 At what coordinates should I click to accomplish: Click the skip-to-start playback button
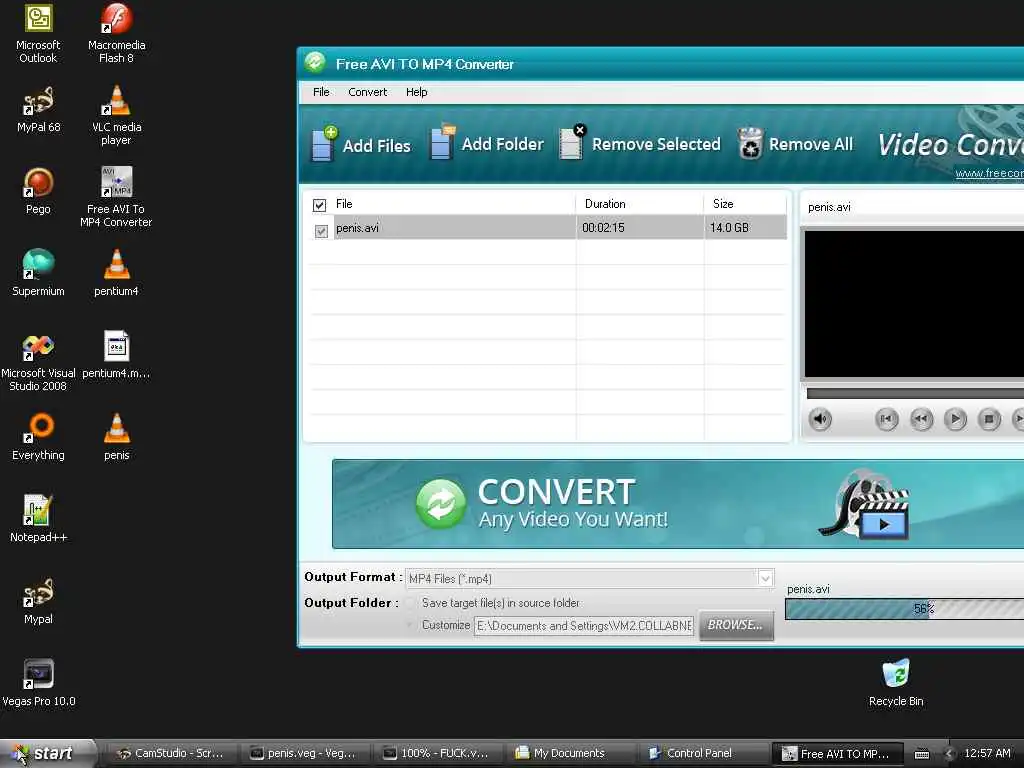point(886,419)
